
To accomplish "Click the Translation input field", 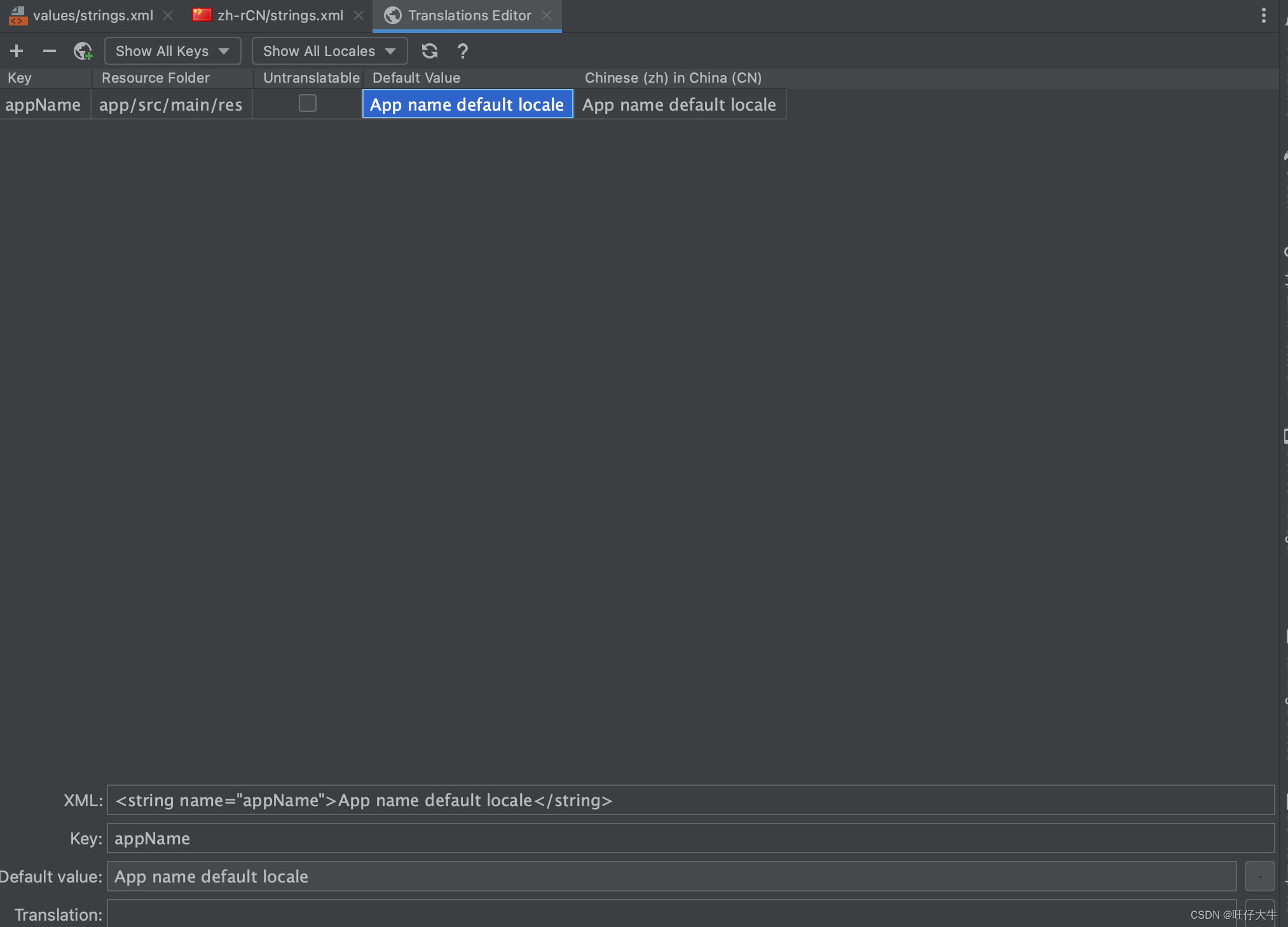I will pyautogui.click(x=671, y=914).
